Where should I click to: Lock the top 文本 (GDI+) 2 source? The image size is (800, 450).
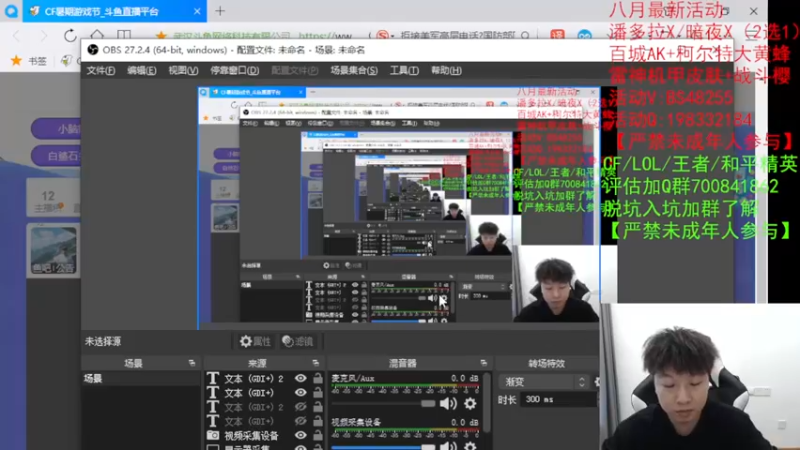318,378
